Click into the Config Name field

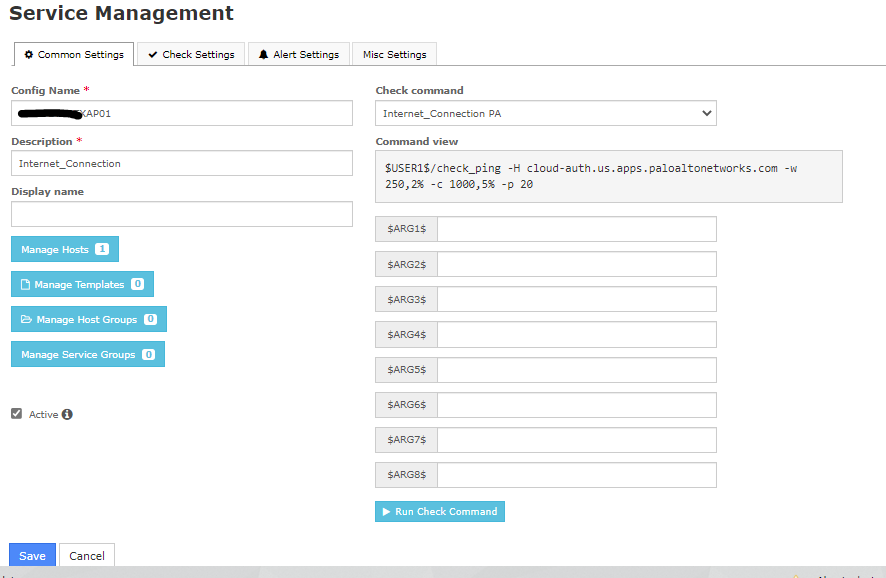pyautogui.click(x=182, y=113)
